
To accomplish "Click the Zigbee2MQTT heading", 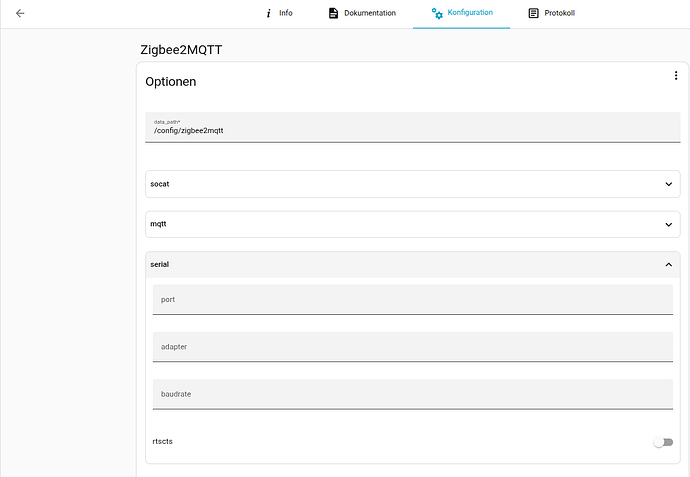I will point(181,50).
